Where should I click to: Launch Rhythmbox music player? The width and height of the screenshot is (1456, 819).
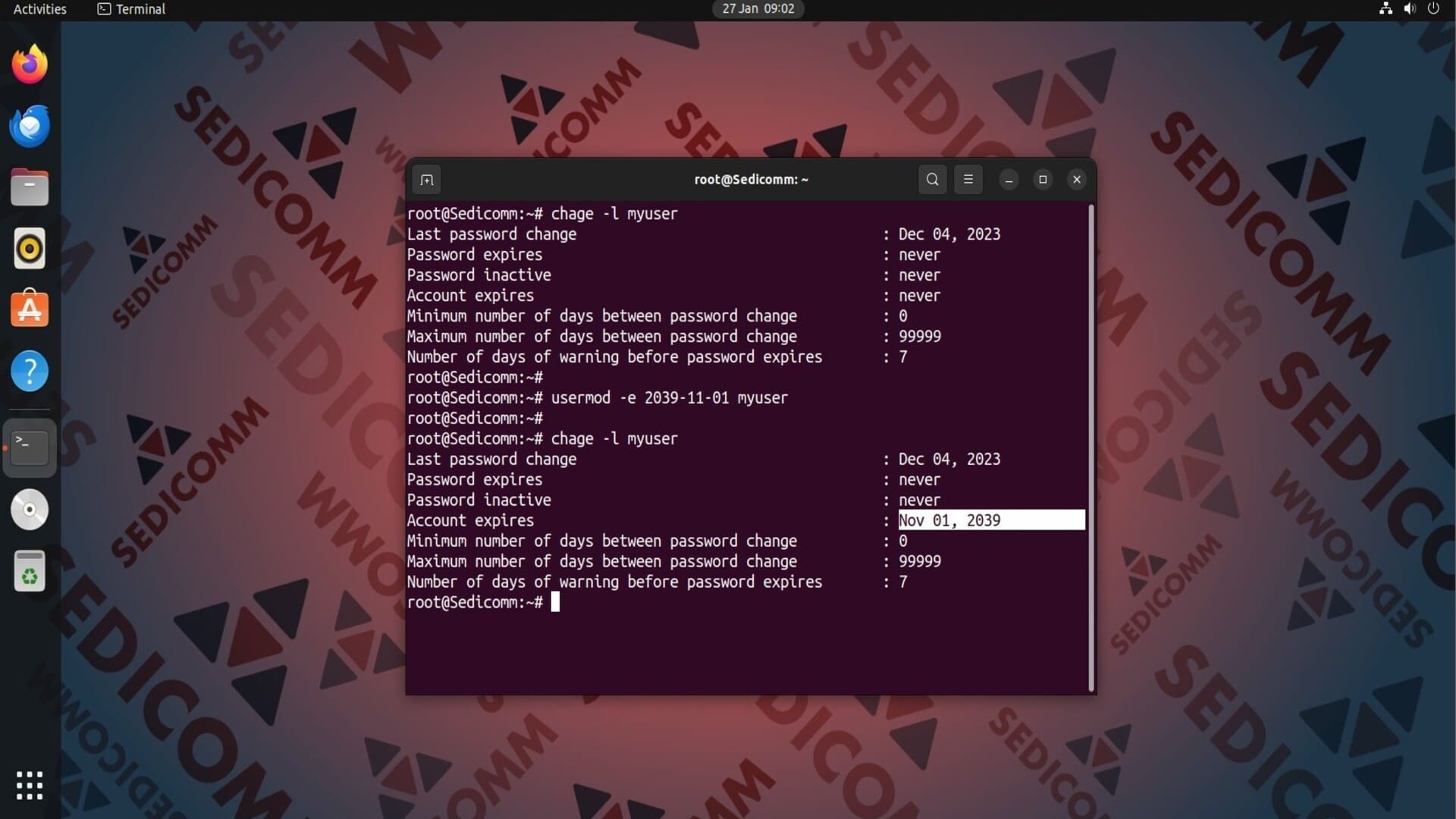tap(30, 249)
